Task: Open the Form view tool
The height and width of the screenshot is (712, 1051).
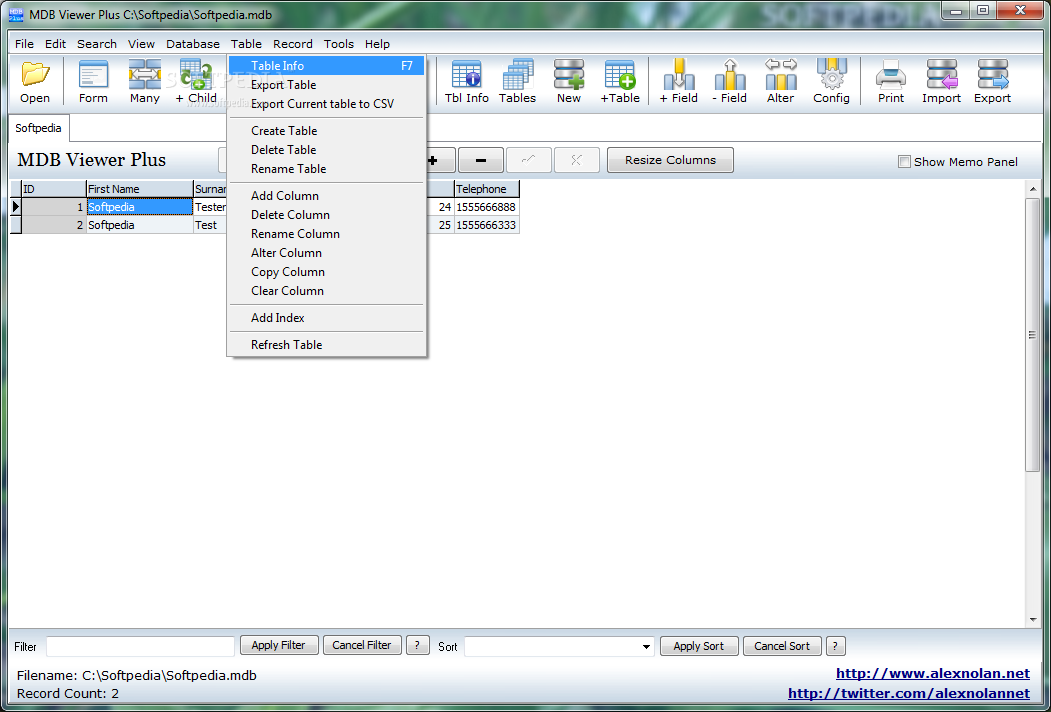Action: click(x=93, y=81)
